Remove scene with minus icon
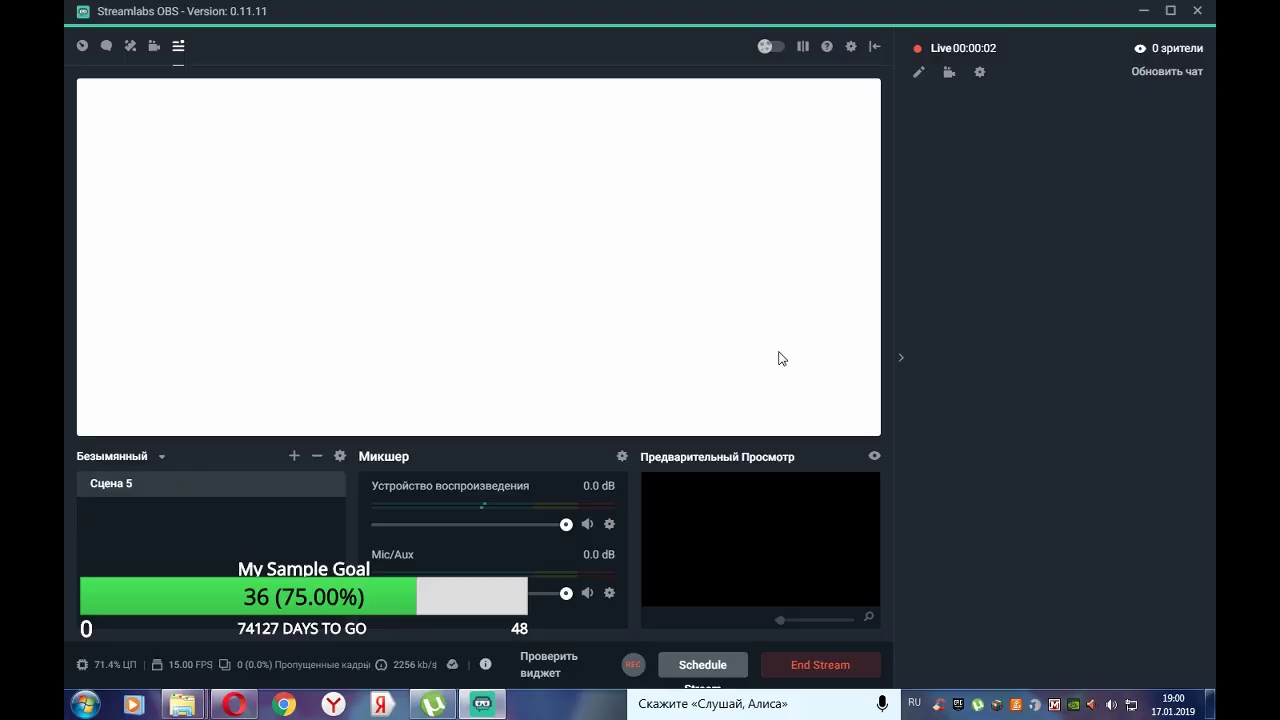The width and height of the screenshot is (1280, 720). point(317,456)
